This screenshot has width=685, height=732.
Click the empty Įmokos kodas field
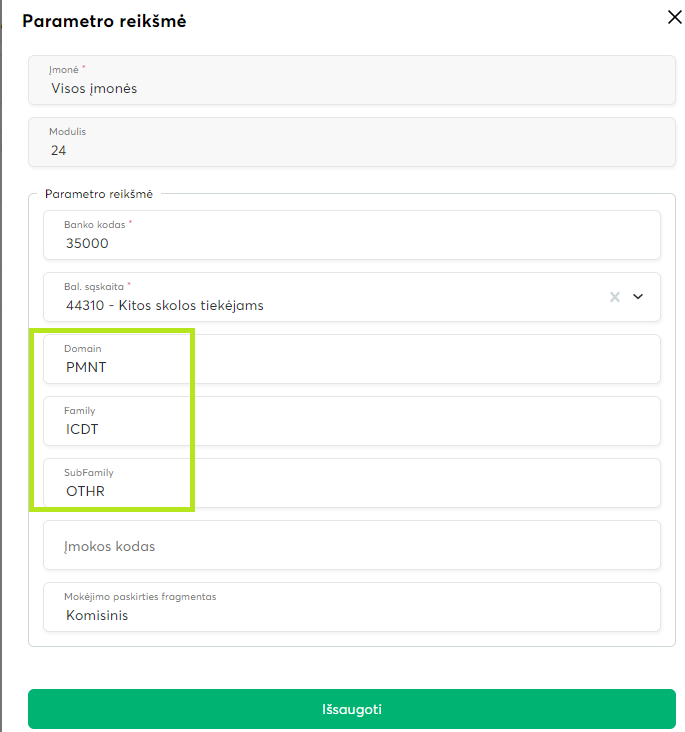click(350, 546)
